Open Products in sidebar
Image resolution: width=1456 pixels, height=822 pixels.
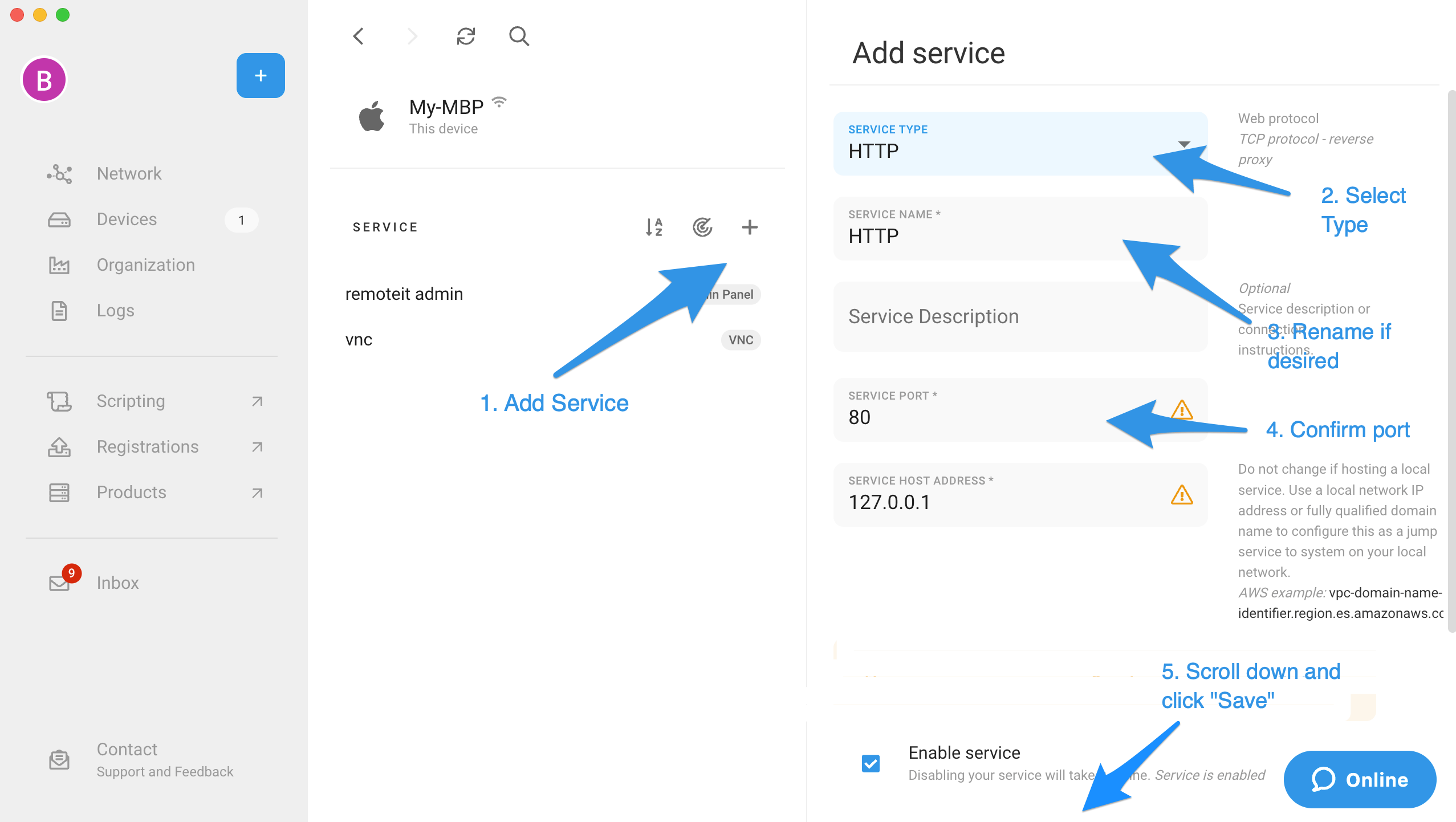tap(131, 493)
